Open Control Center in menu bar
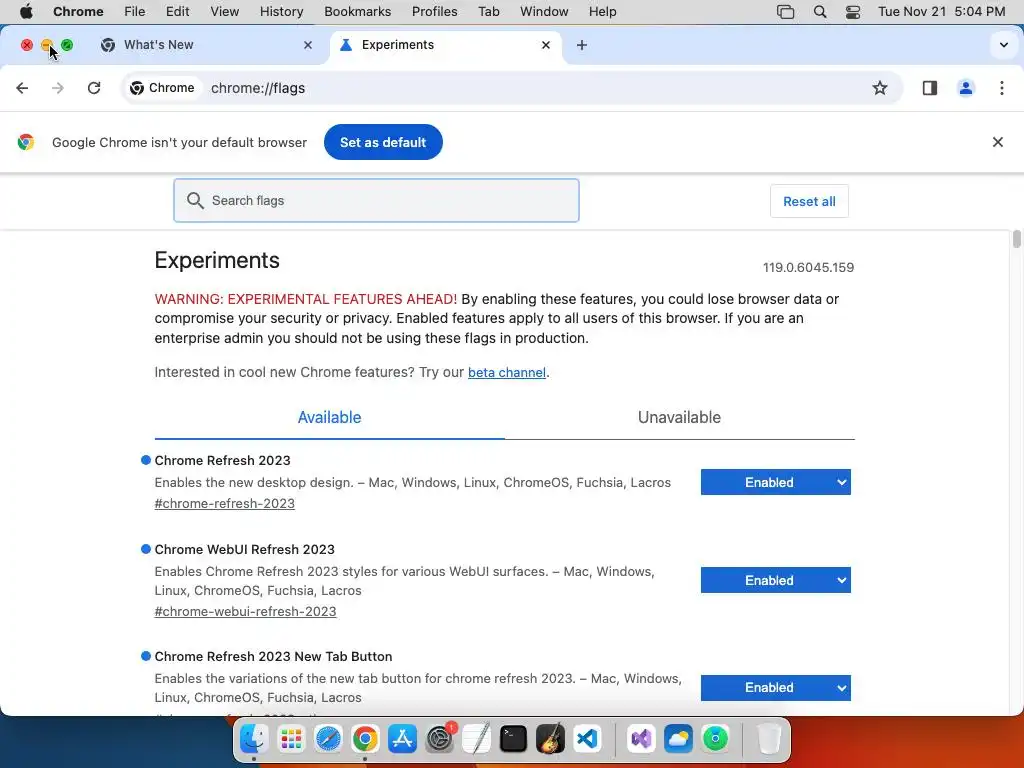Screen dimensions: 1024x768 (x=852, y=12)
